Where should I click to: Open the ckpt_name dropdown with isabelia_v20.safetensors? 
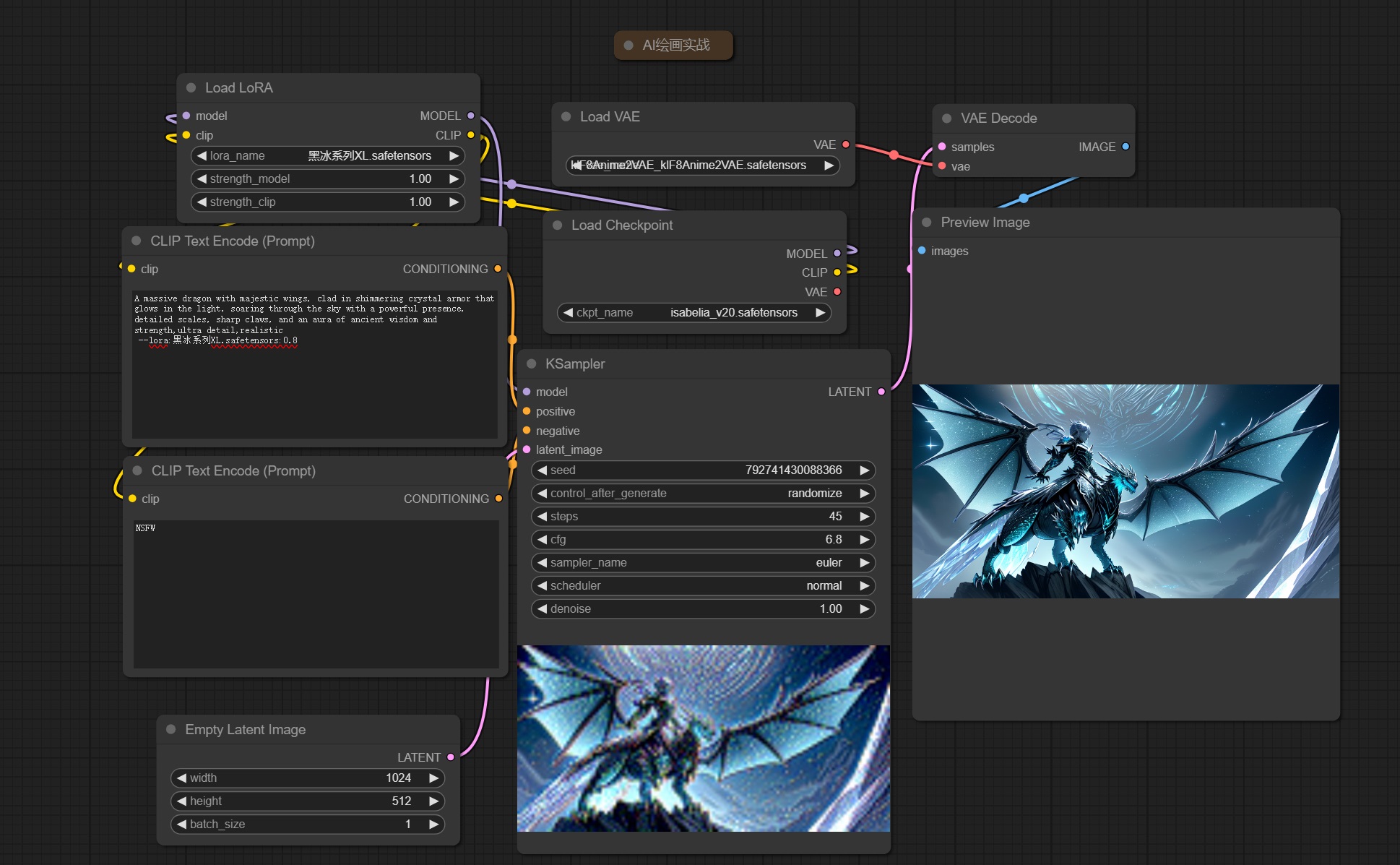(693, 313)
